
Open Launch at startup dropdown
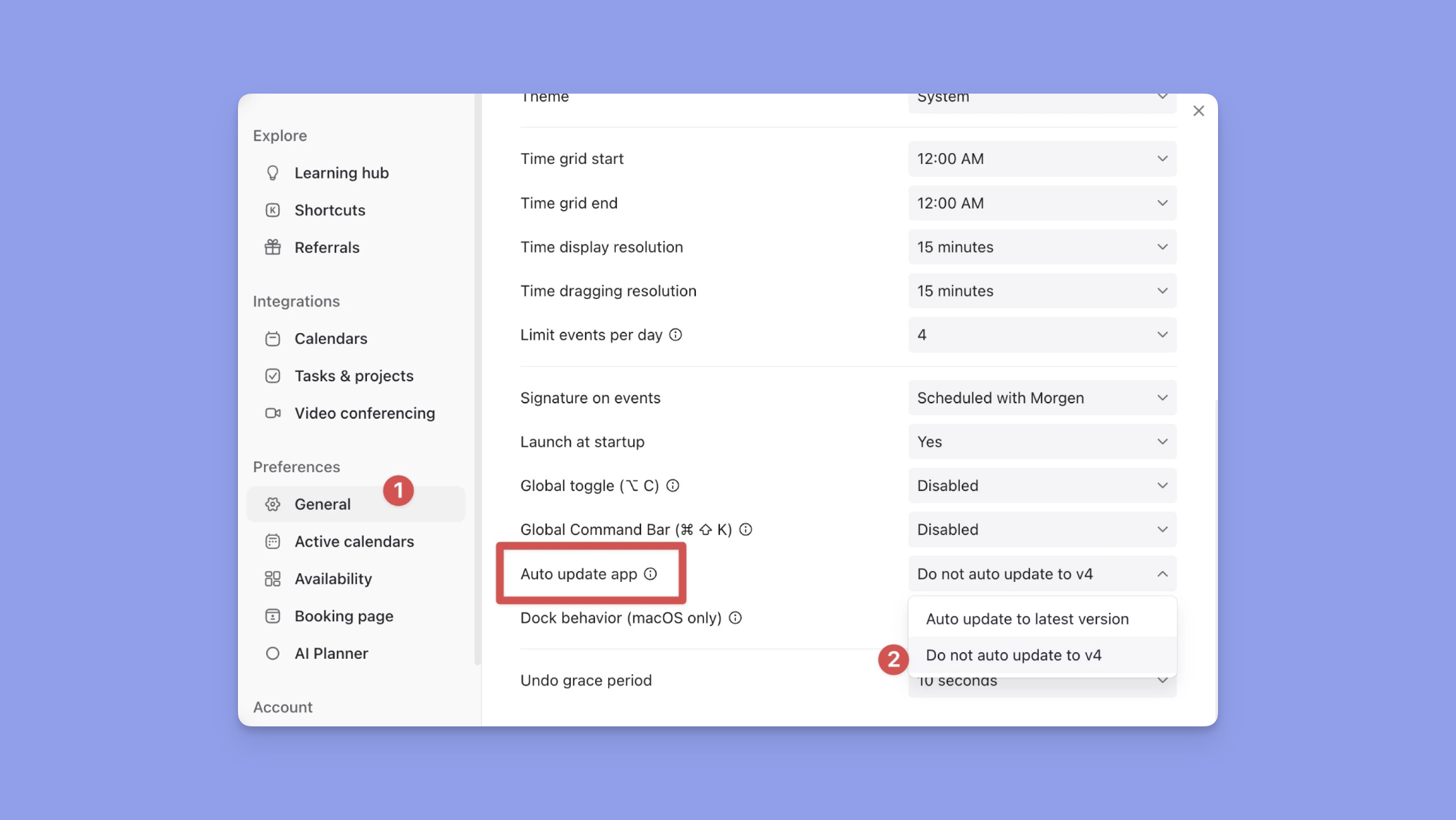[1042, 442]
